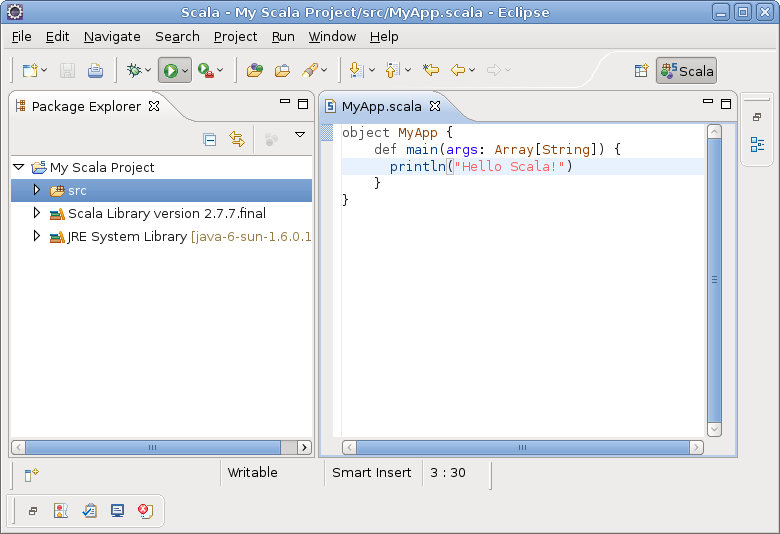
Task: Expand the src folder tree node
Action: tap(37, 190)
